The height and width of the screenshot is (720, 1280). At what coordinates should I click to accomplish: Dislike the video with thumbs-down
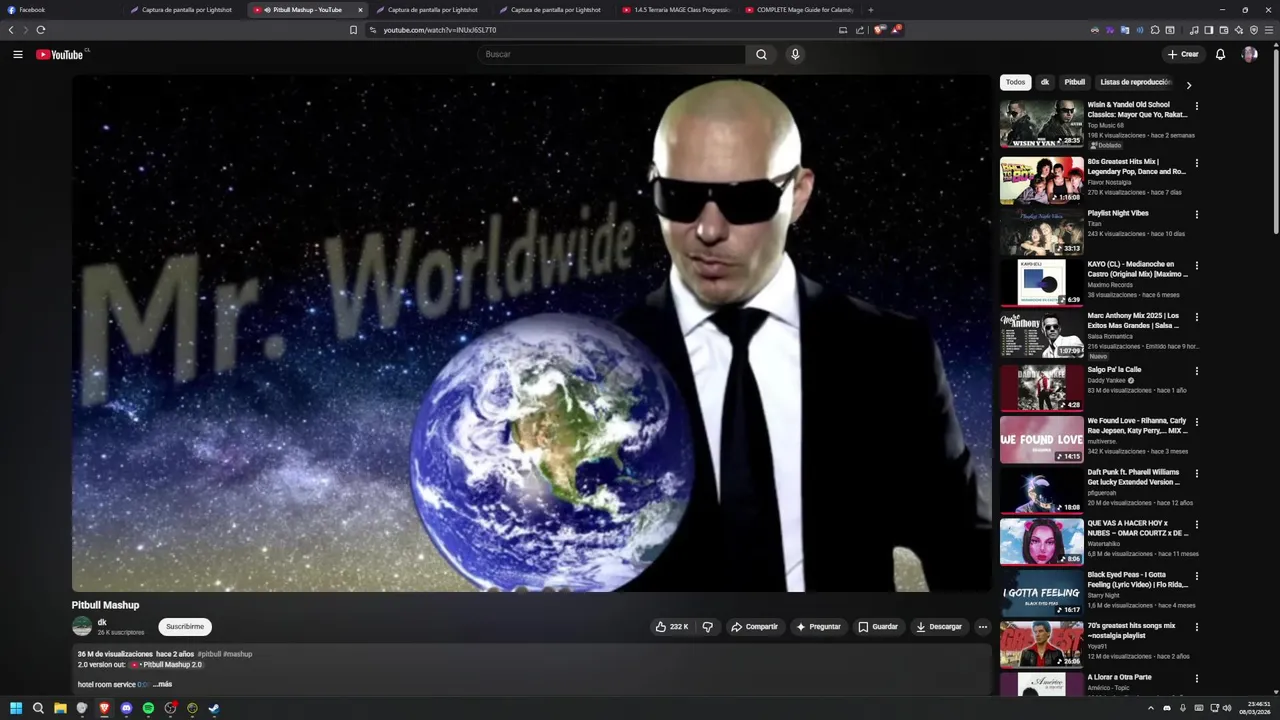(x=707, y=627)
